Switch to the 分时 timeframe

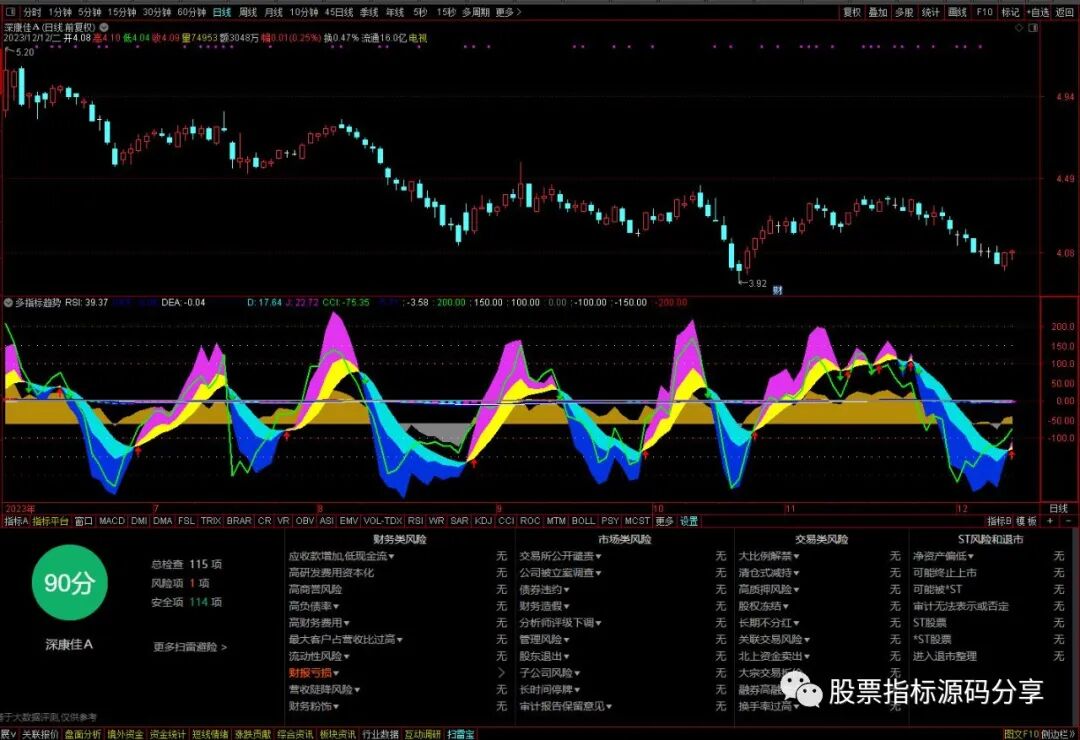[x=32, y=12]
